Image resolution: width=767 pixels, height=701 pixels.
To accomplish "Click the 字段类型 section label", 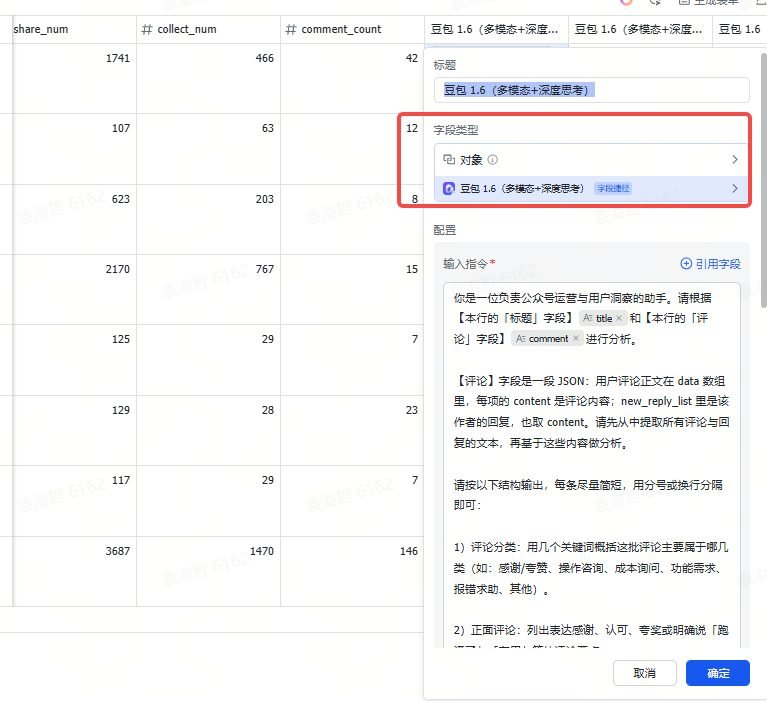I will [x=455, y=130].
